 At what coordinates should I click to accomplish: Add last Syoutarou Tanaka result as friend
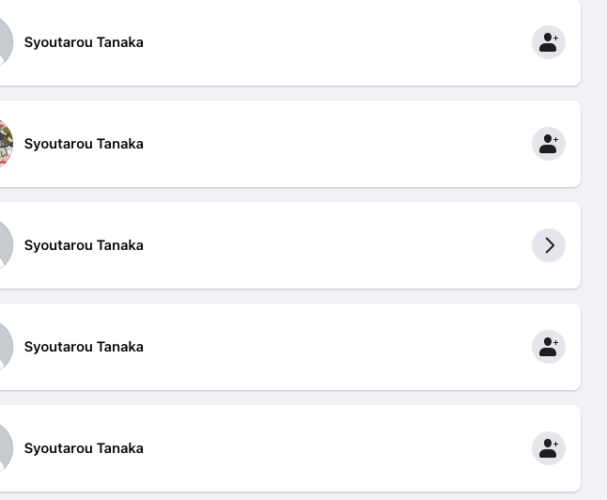pos(549,448)
